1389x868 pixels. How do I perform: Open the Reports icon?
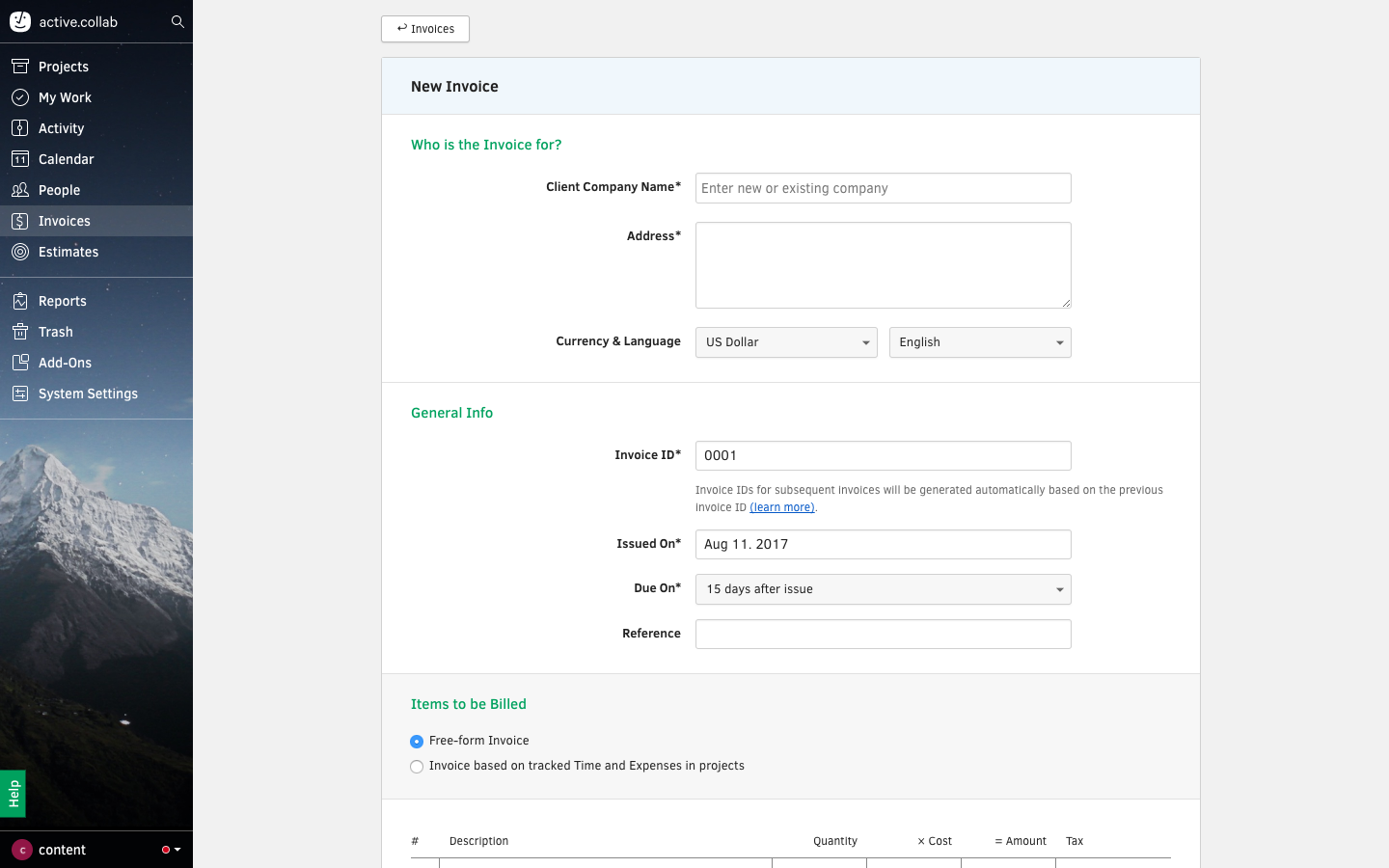(x=20, y=300)
